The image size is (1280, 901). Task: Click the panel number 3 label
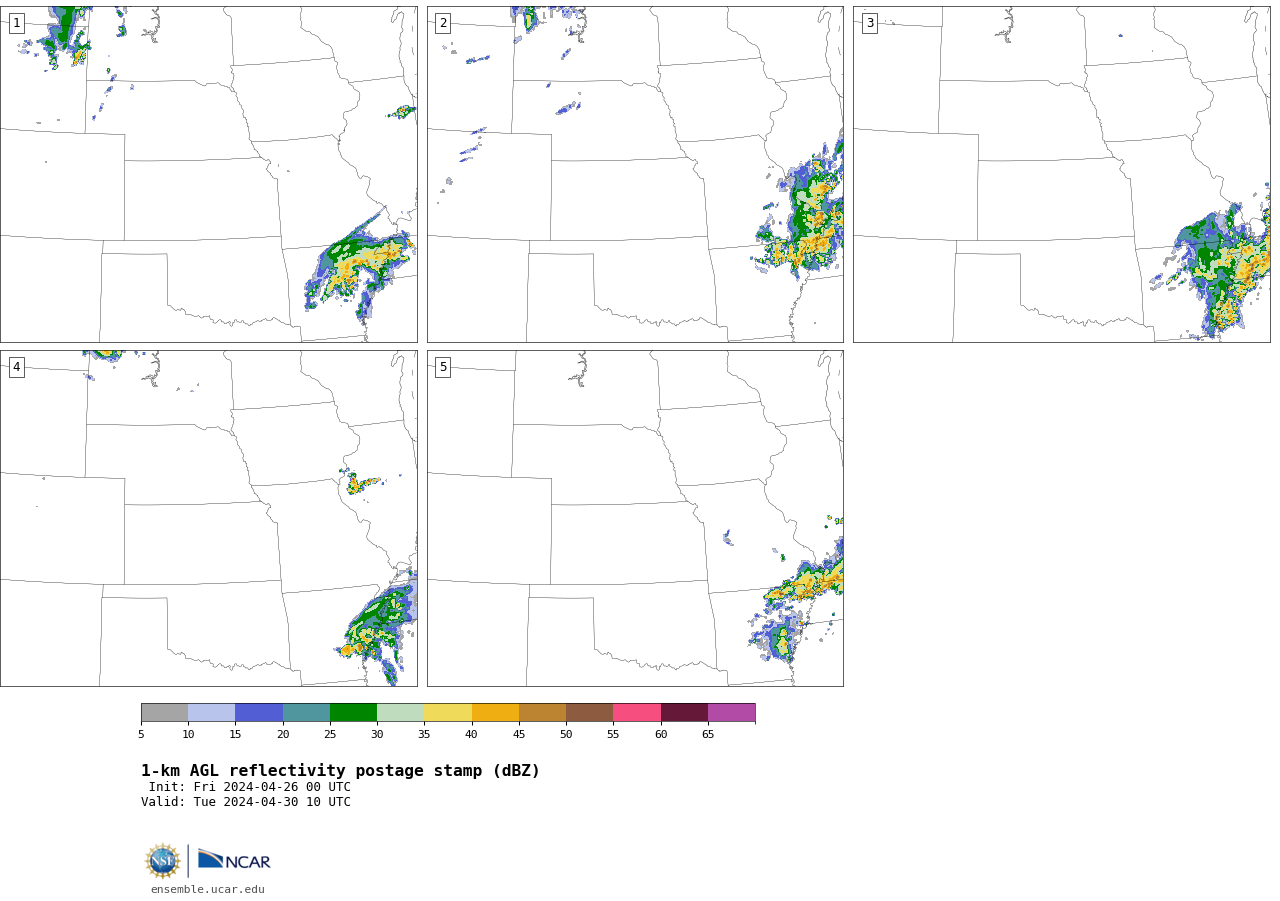tap(869, 23)
